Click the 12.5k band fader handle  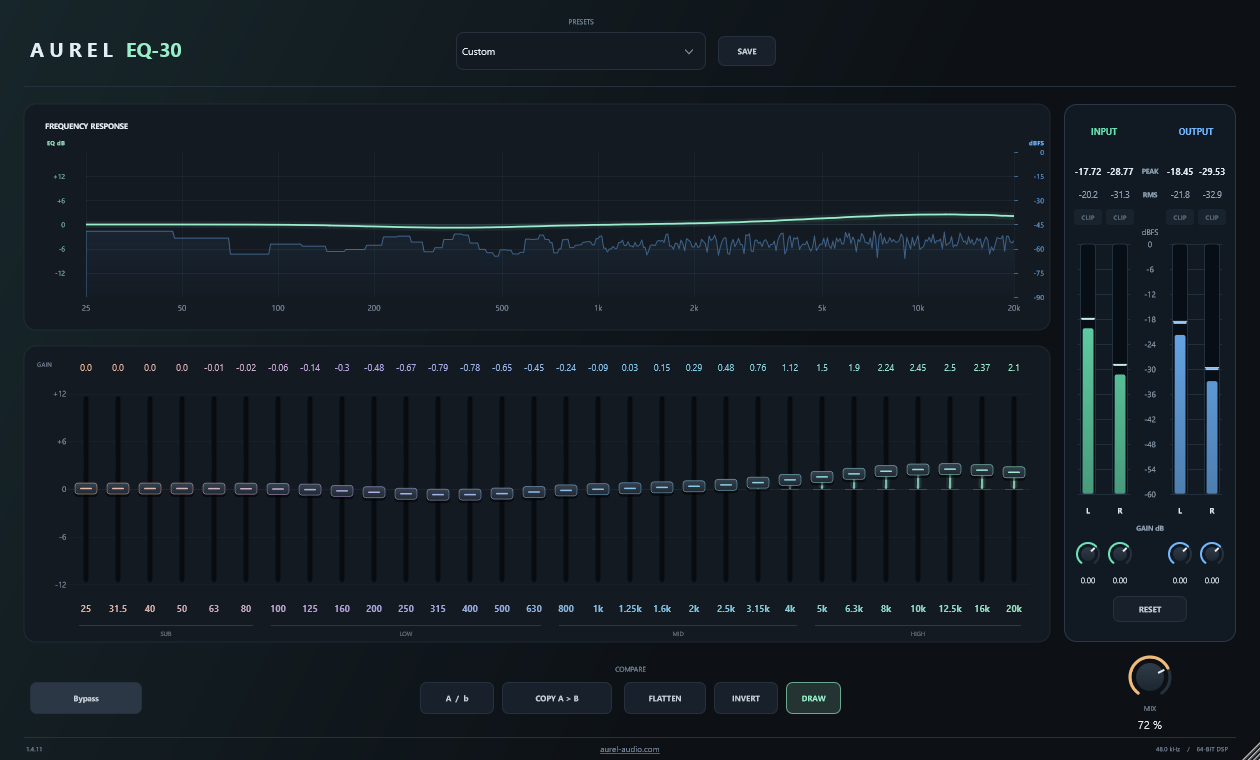click(950, 468)
